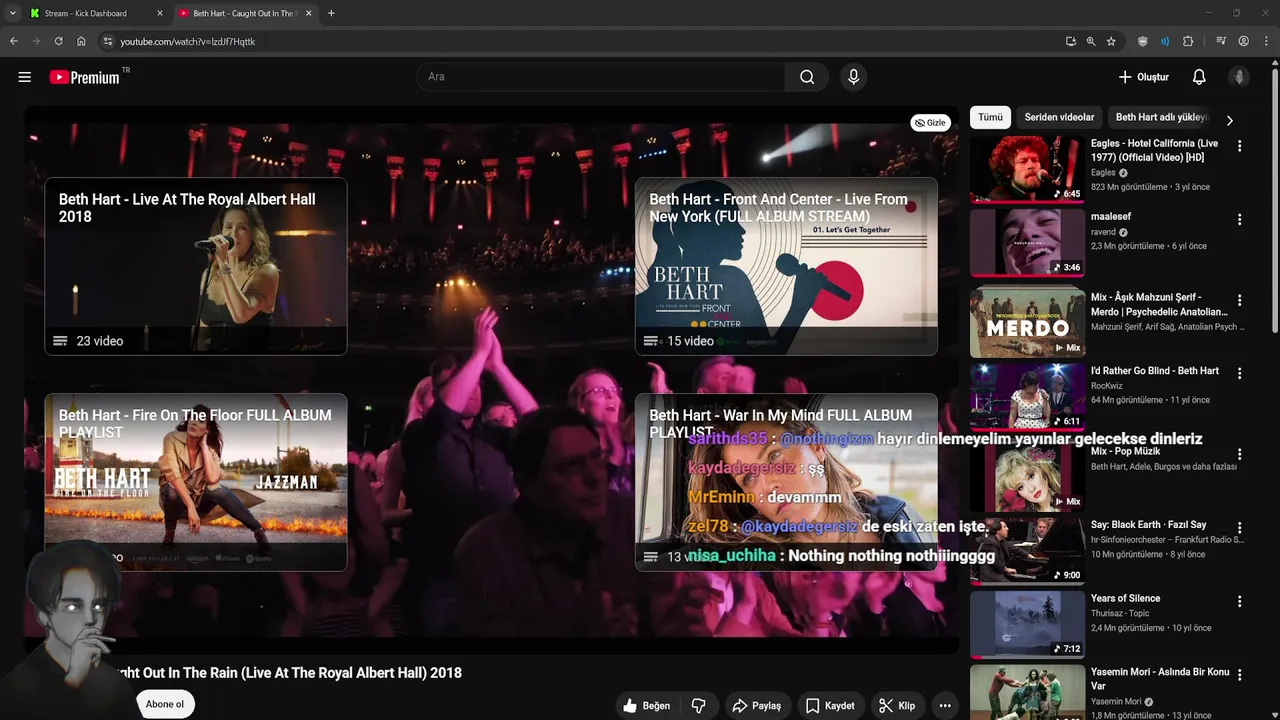Open the YouTube account avatar menu
This screenshot has width=1280, height=720.
1239,77
